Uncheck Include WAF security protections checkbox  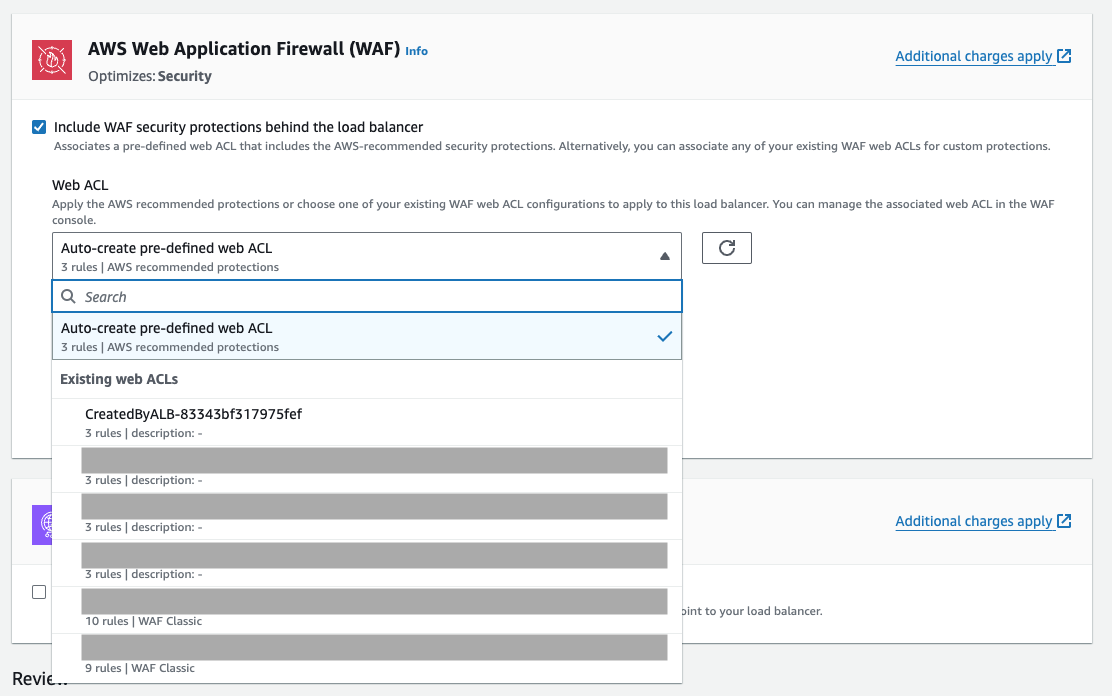39,127
